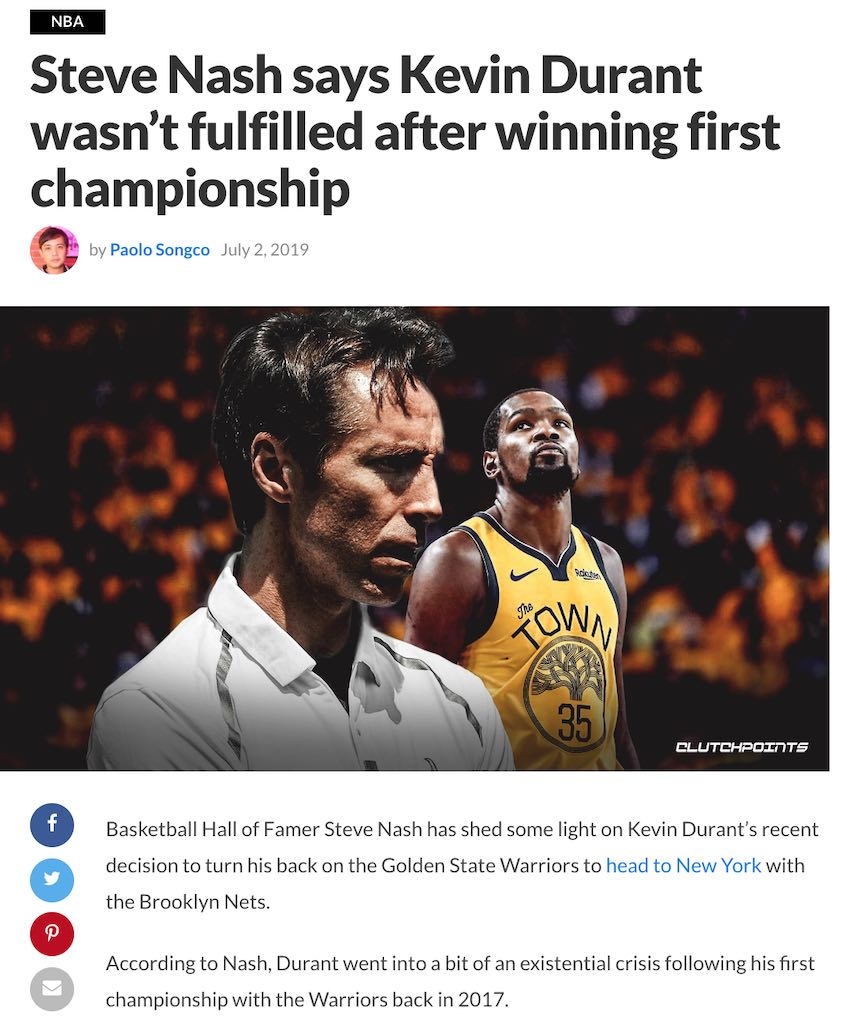The width and height of the screenshot is (847, 1024).
Task: Click the ClutchPoints watermark on the image
Action: pos(741,746)
